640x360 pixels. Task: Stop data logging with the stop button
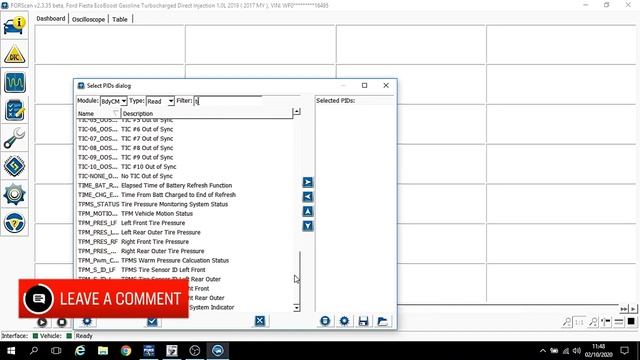62,322
